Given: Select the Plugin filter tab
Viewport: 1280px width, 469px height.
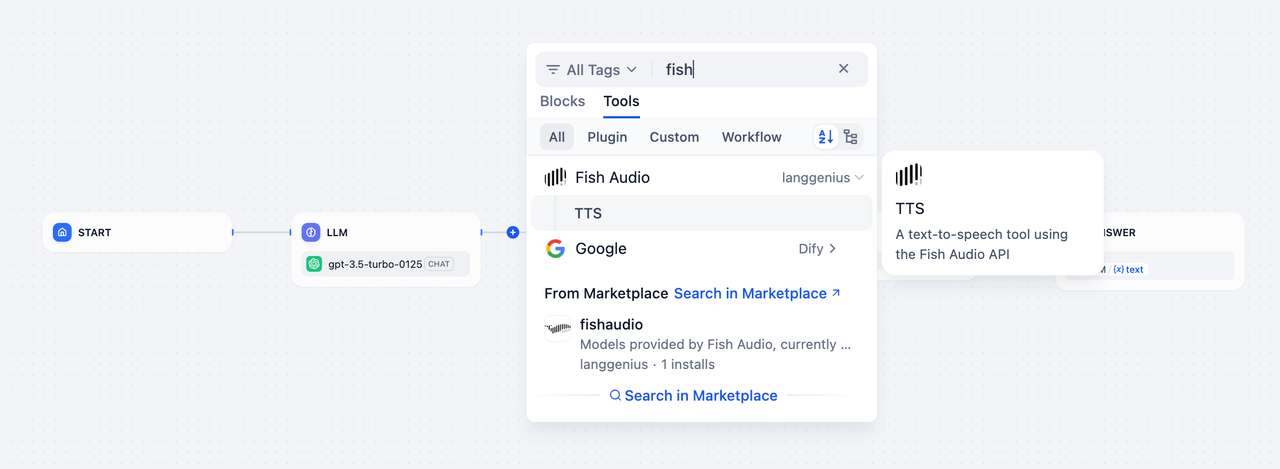Looking at the screenshot, I should [x=607, y=137].
